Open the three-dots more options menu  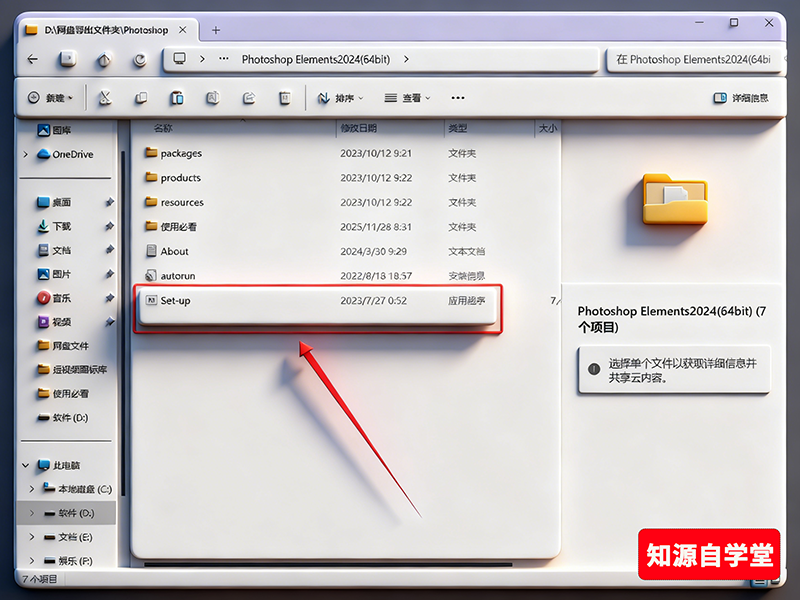coord(458,98)
